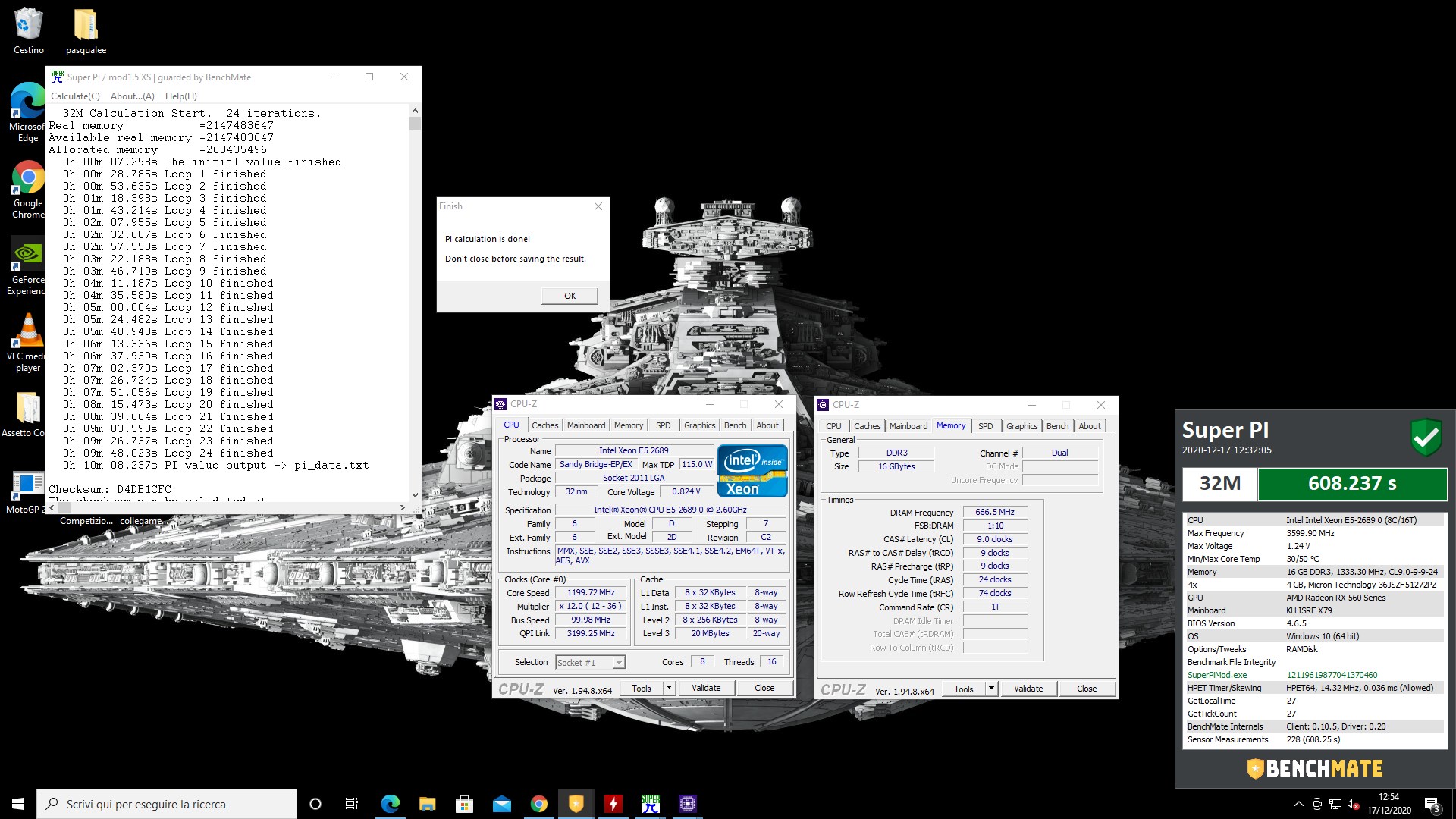This screenshot has height=819, width=1456.
Task: Switch to the Mainboard tab in the CPU-Z CPU window
Action: pos(586,425)
